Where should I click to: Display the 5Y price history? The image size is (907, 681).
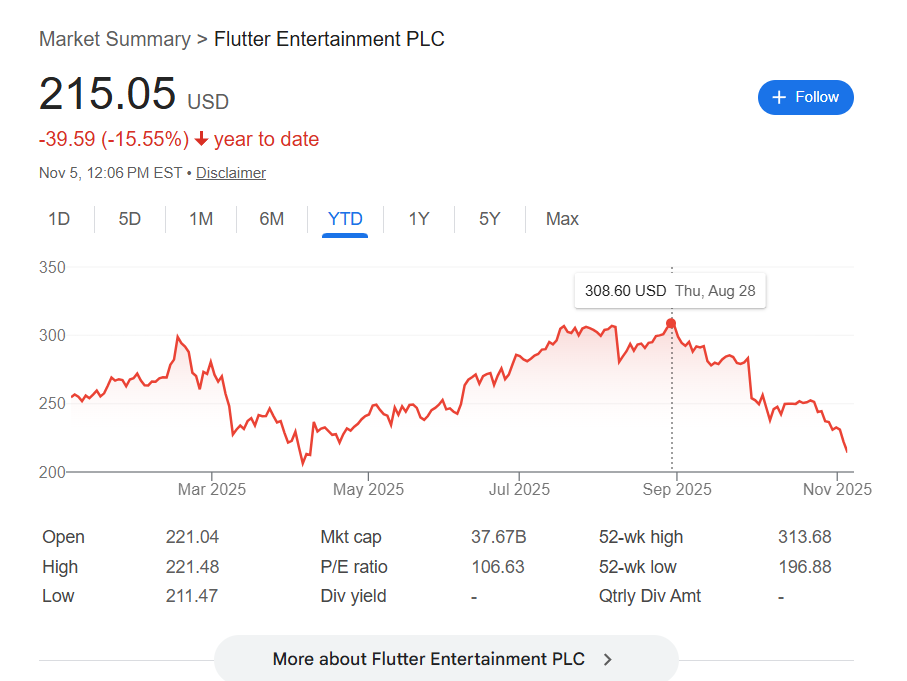click(489, 219)
